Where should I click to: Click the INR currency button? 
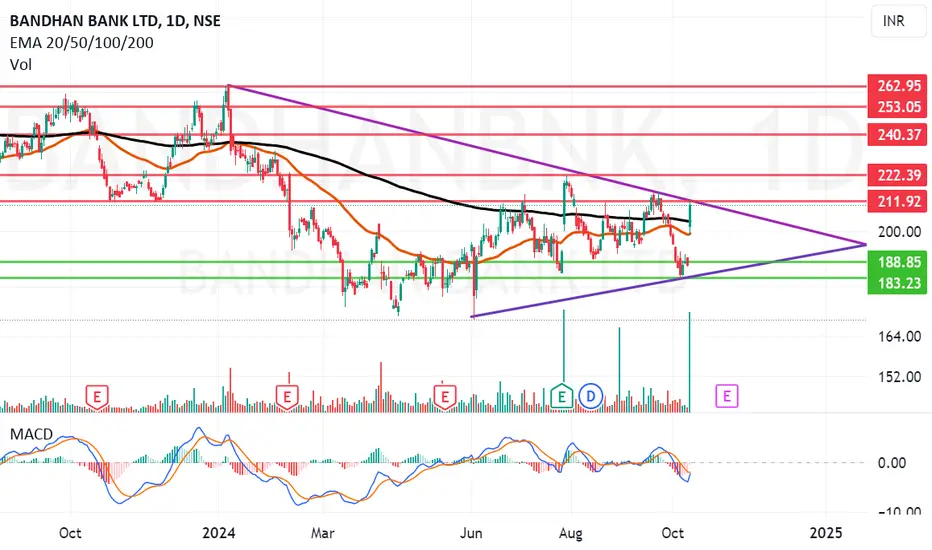898,21
